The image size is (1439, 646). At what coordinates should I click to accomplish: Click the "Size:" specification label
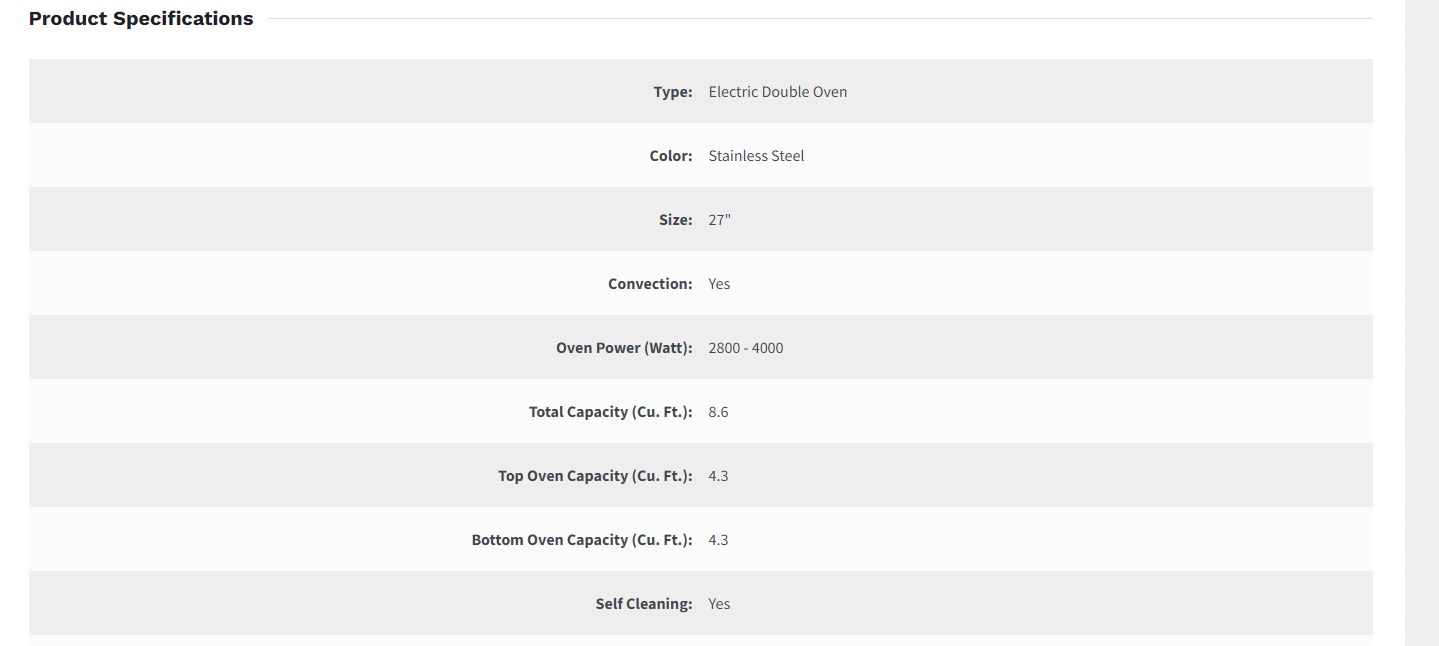point(675,220)
